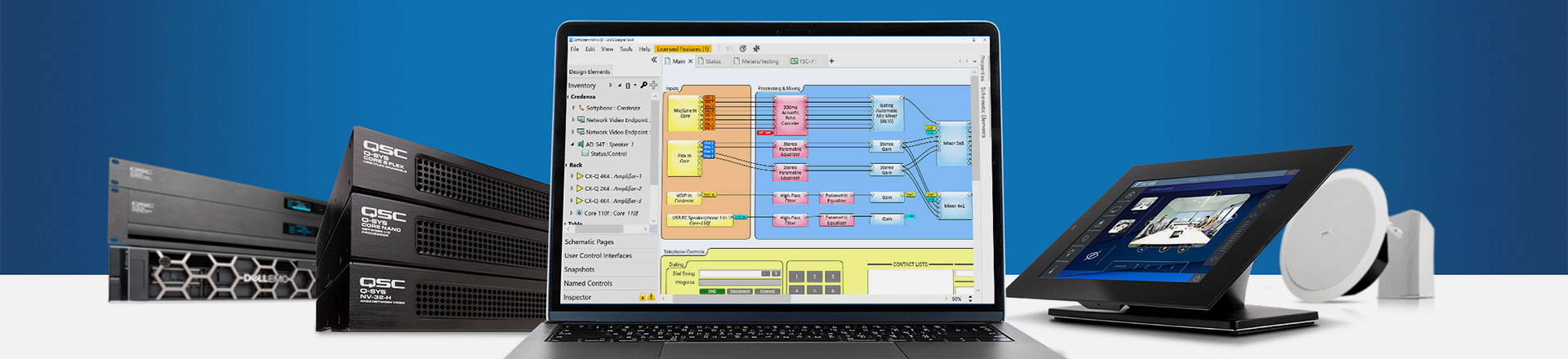Click the Licensed Features (1) button
This screenshot has width=1568, height=359.
pos(683,49)
